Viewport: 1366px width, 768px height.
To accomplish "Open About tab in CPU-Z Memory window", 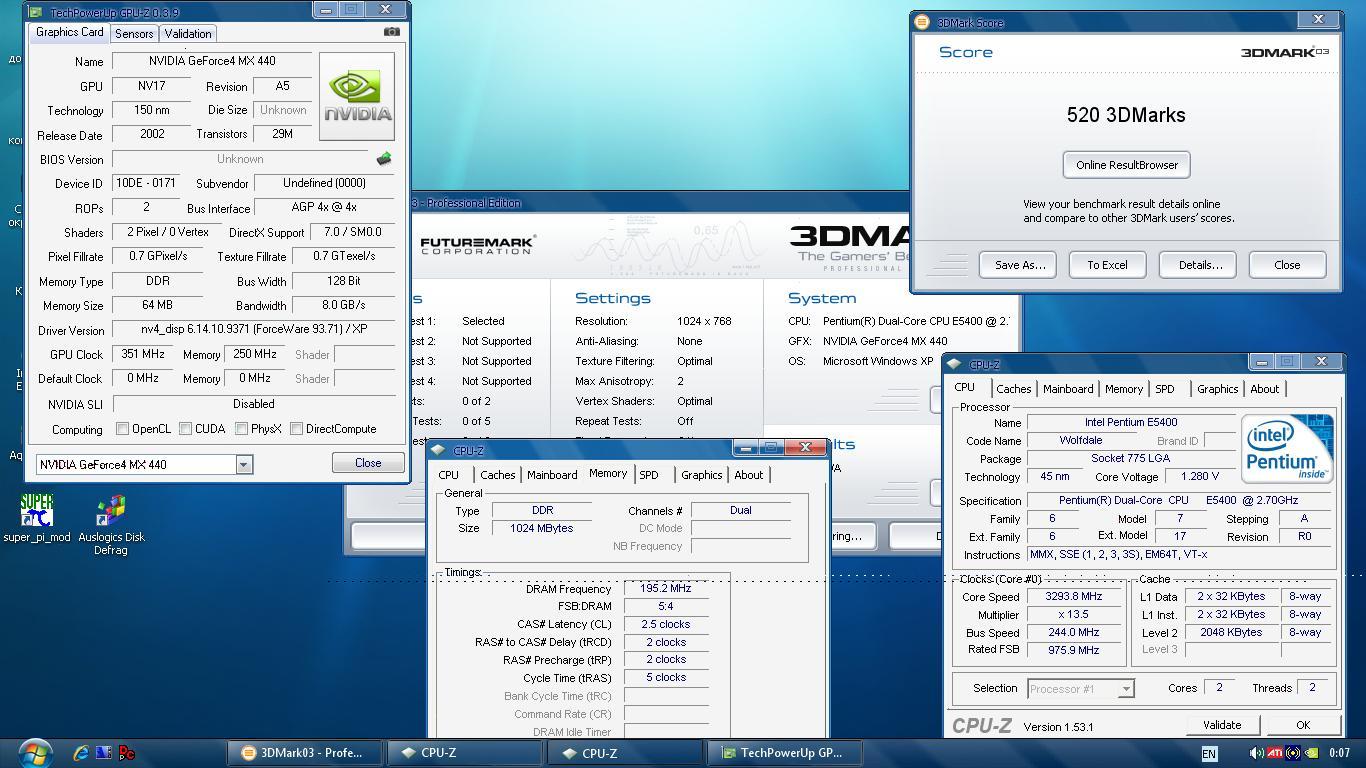I will click(x=748, y=475).
